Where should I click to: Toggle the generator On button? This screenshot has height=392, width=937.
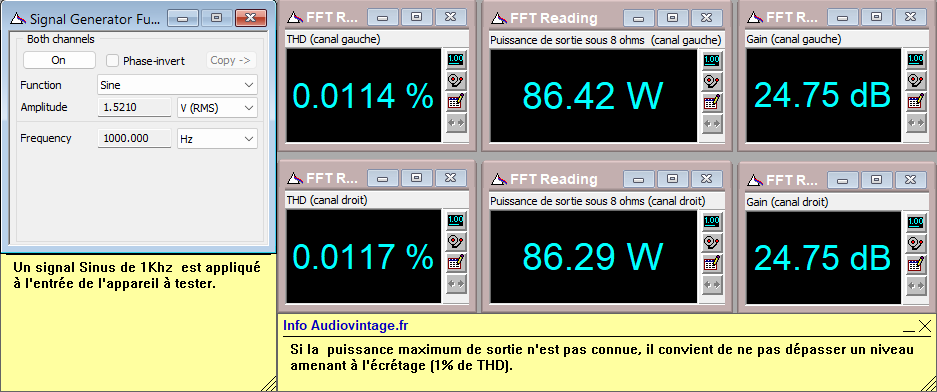tap(59, 60)
